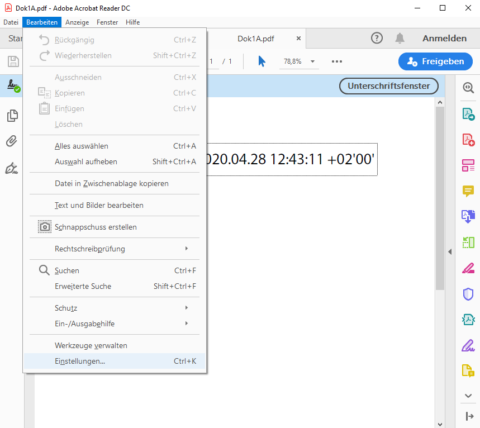Open the Combine Files tool icon

[x=468, y=216]
